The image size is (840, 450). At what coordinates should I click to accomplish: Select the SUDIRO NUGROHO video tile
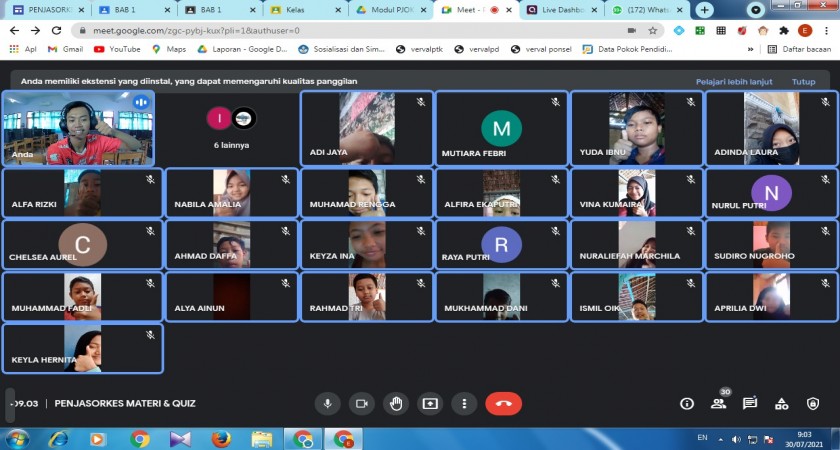[x=771, y=245]
